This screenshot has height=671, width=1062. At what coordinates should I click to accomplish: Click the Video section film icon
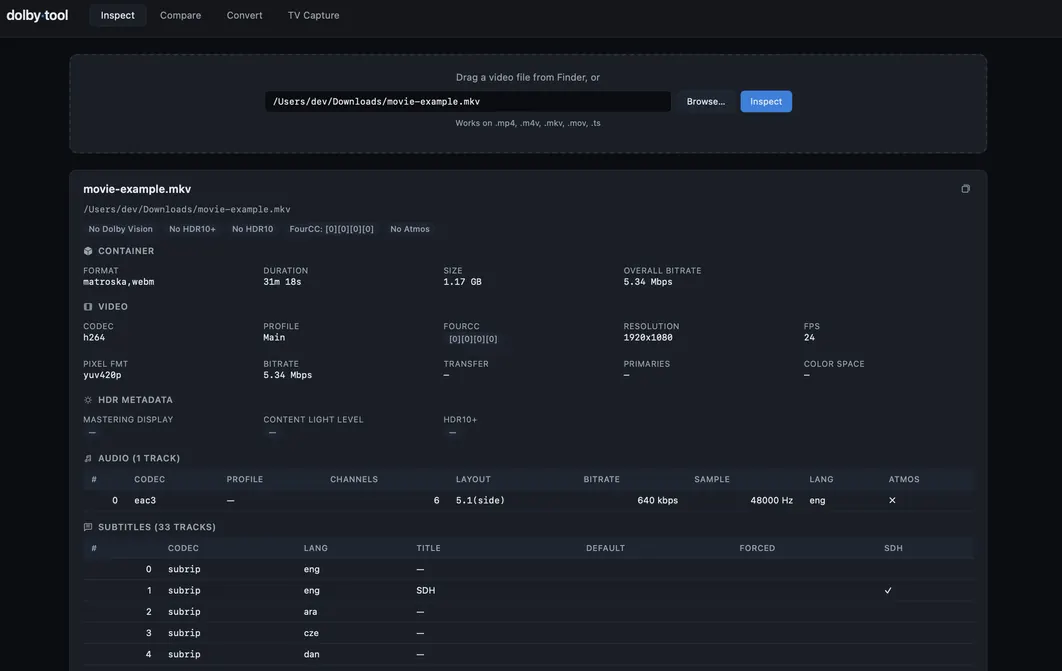pos(88,307)
